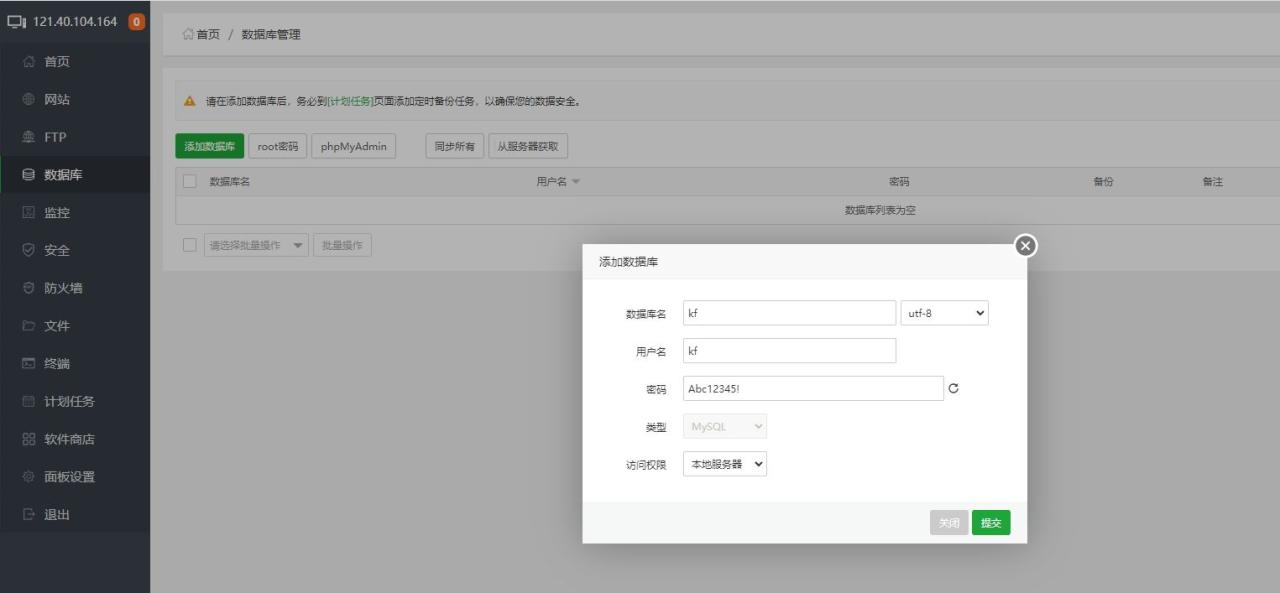Open the 监控 monitoring panel via sidebar icon
This screenshot has width=1280, height=593.
click(30, 212)
